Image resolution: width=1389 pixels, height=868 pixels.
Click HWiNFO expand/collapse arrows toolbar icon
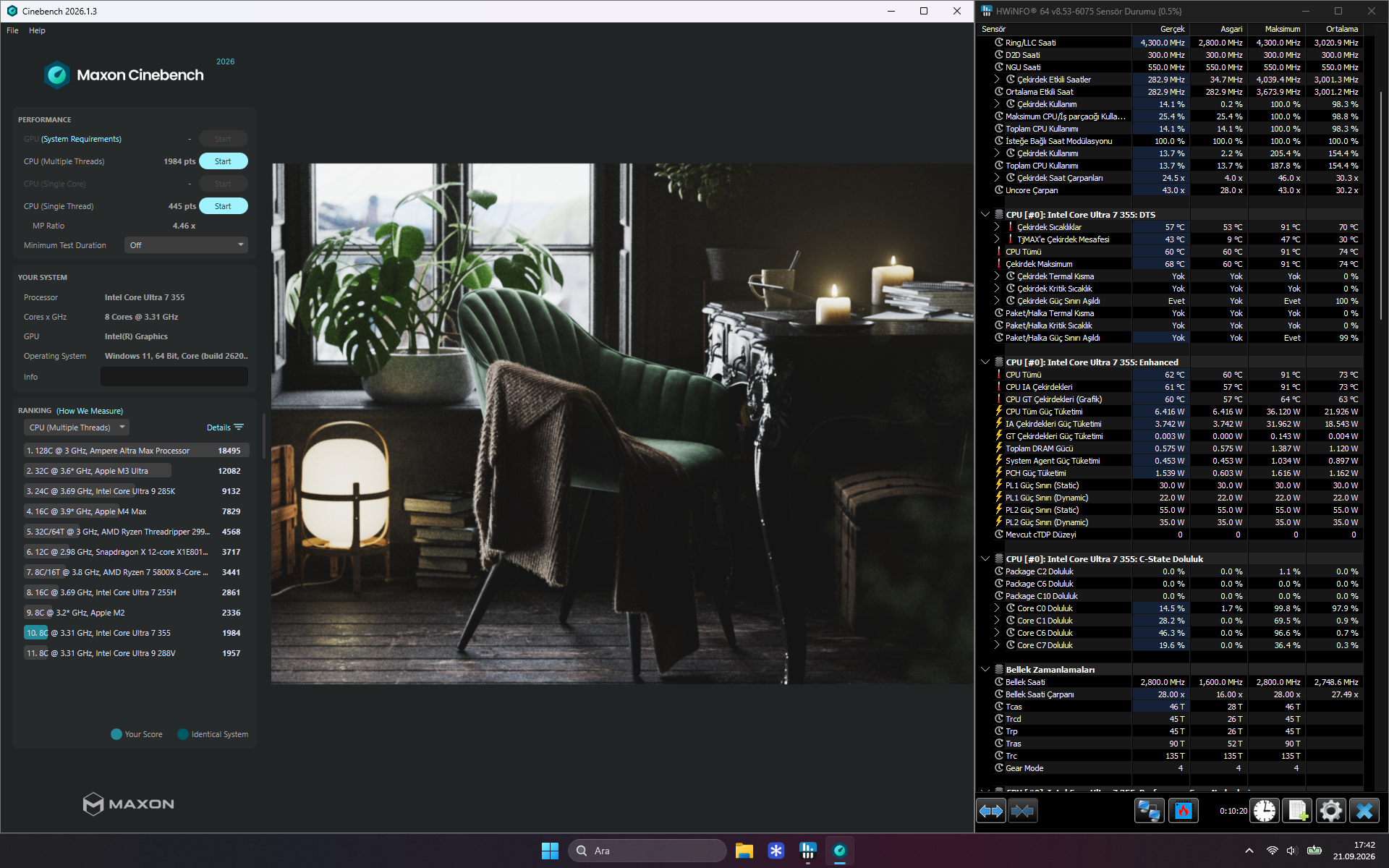991,811
